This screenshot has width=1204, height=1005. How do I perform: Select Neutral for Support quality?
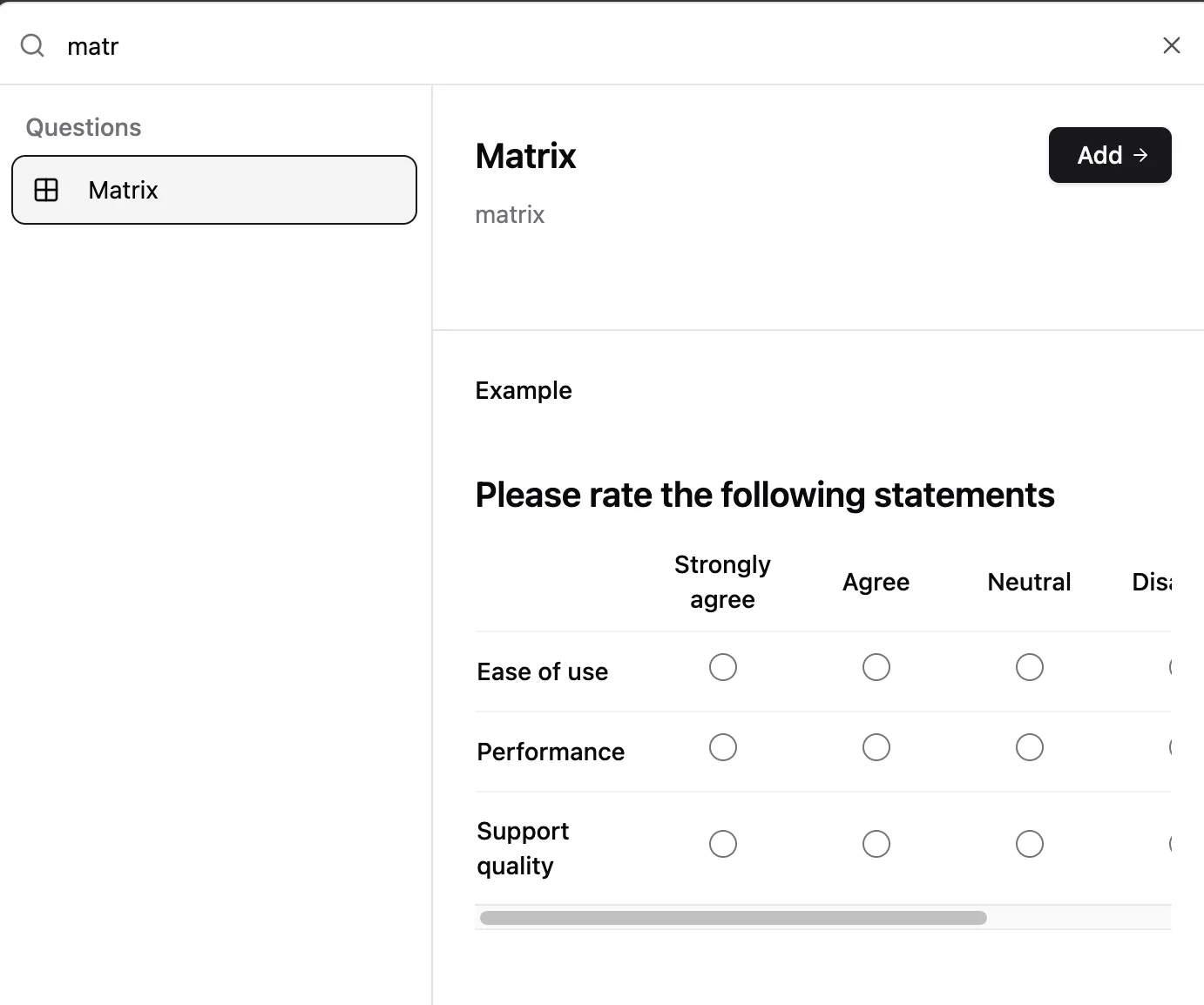(1030, 844)
